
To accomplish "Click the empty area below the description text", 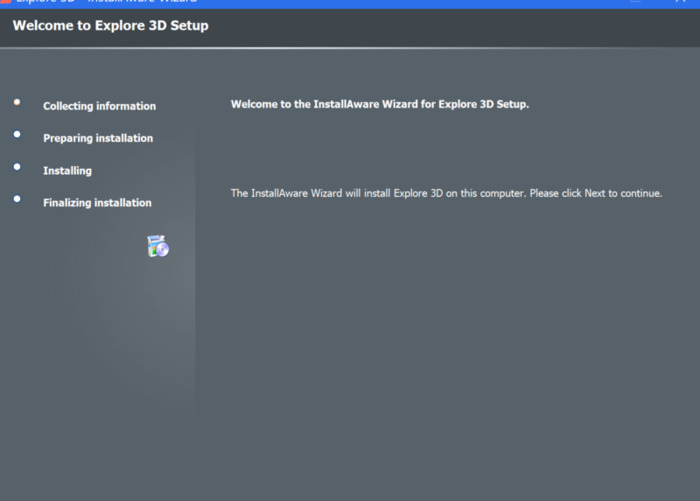I will tap(446, 335).
